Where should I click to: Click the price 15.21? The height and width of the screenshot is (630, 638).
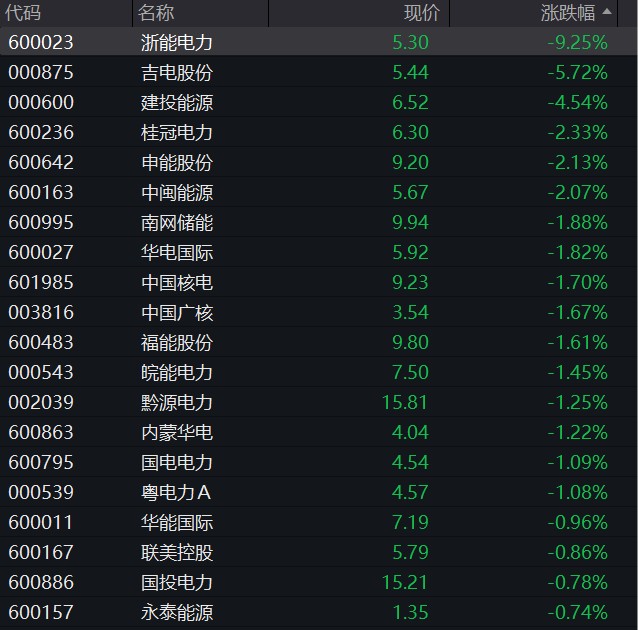coord(405,582)
